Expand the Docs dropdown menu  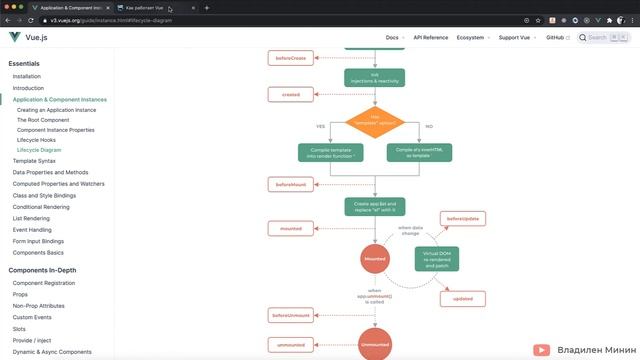coord(395,38)
